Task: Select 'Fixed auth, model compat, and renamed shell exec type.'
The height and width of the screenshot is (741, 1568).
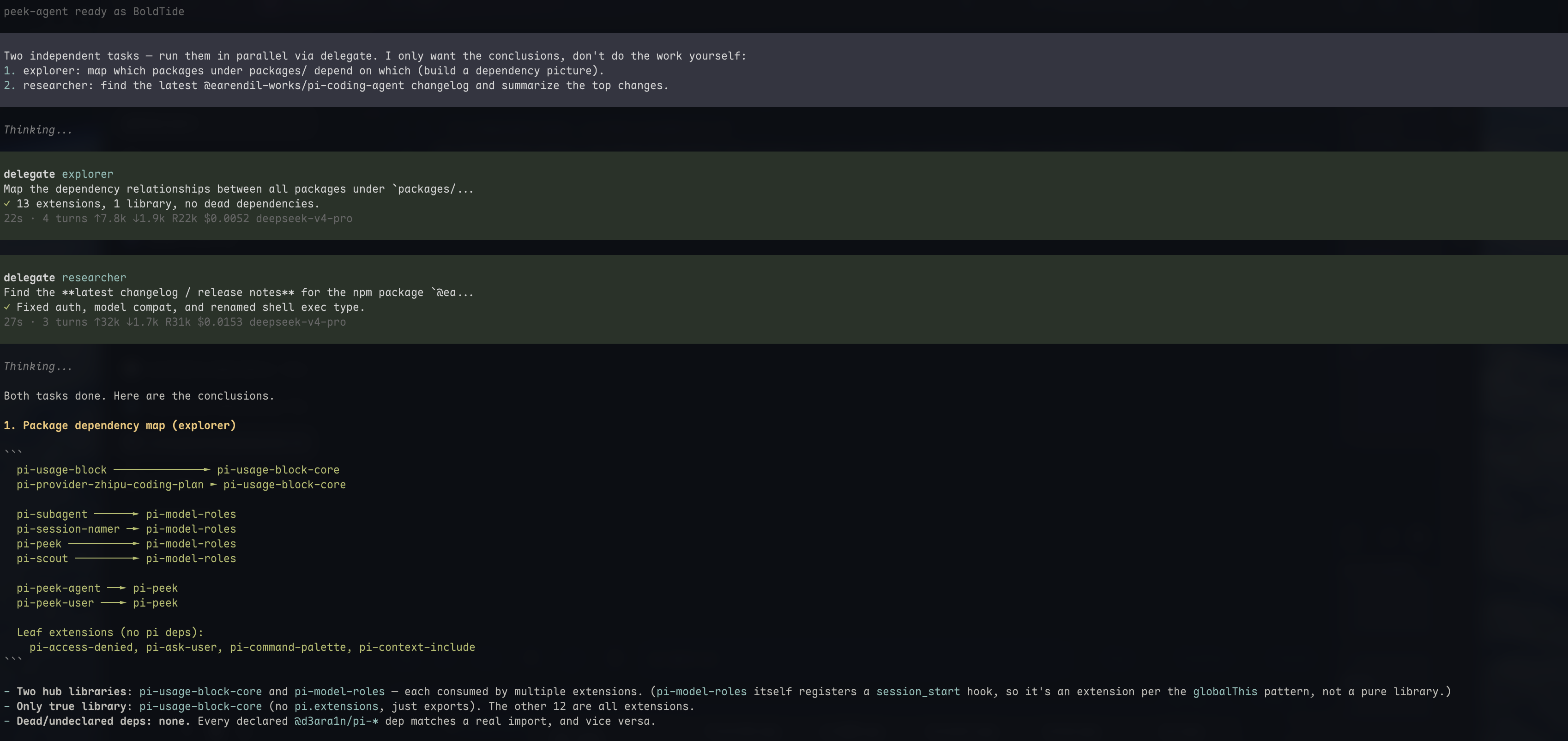Action: point(191,308)
